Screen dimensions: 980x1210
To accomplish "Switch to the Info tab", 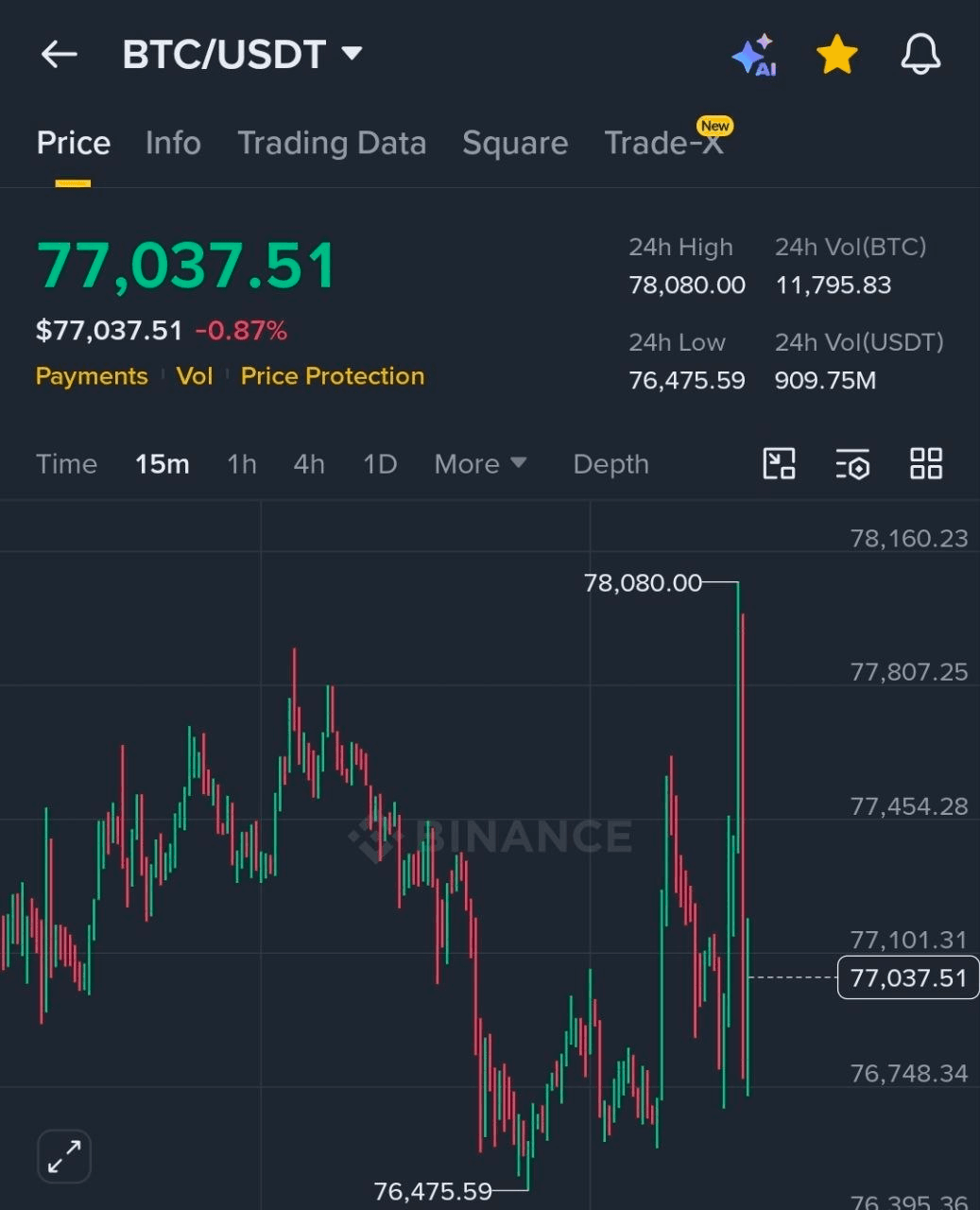I will tap(173, 143).
